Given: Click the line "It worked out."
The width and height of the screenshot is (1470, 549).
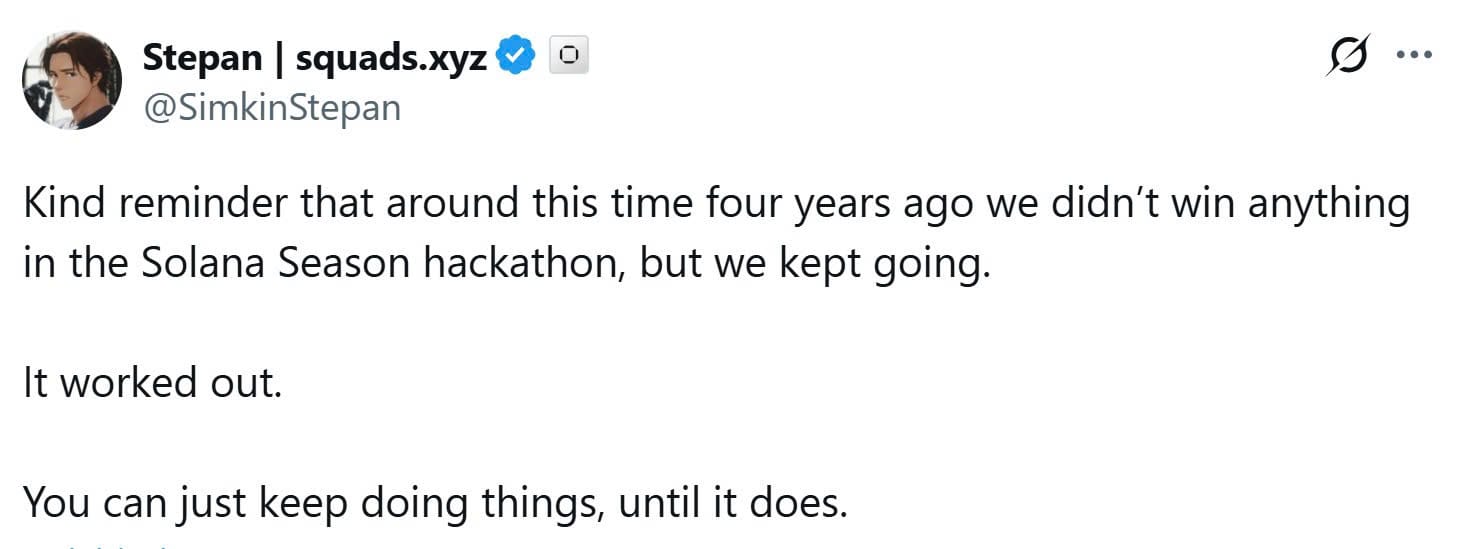Looking at the screenshot, I should tap(153, 383).
